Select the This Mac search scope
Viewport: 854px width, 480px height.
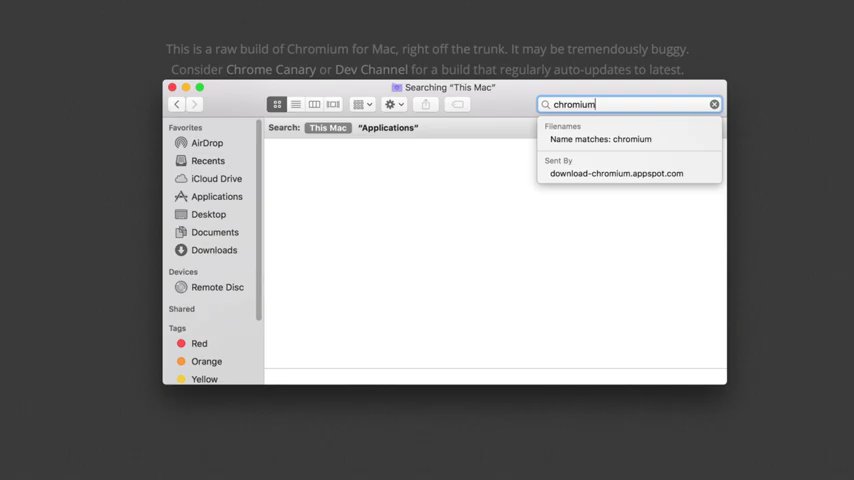click(x=328, y=127)
